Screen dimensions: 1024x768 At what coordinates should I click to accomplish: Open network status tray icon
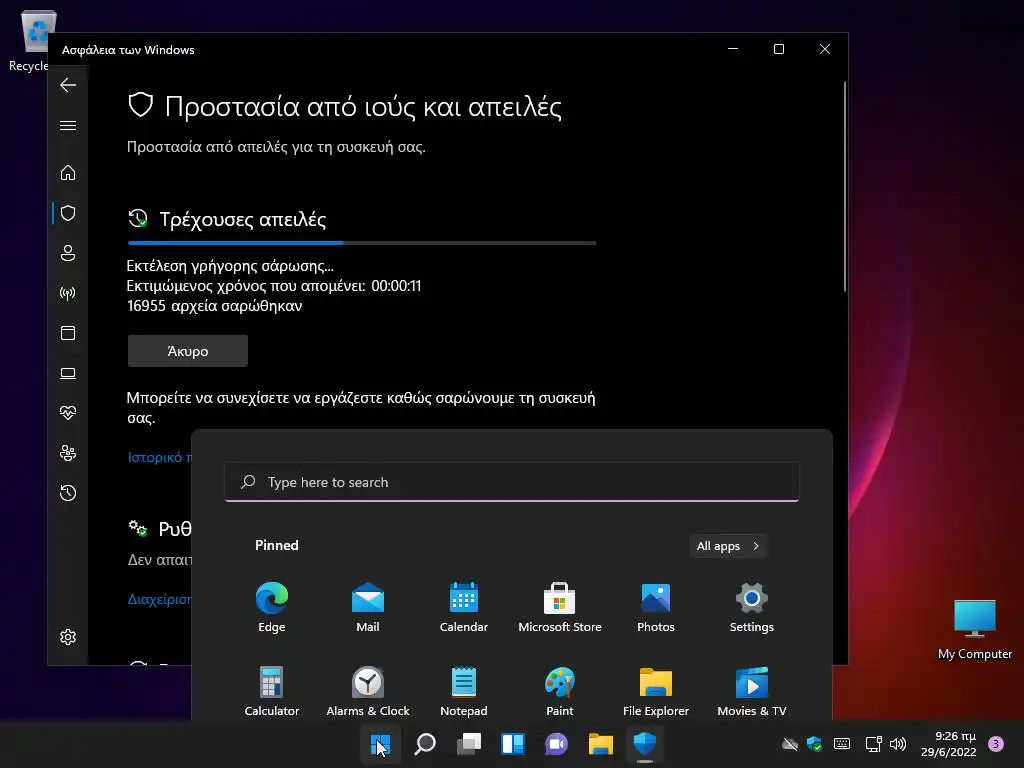pos(873,744)
